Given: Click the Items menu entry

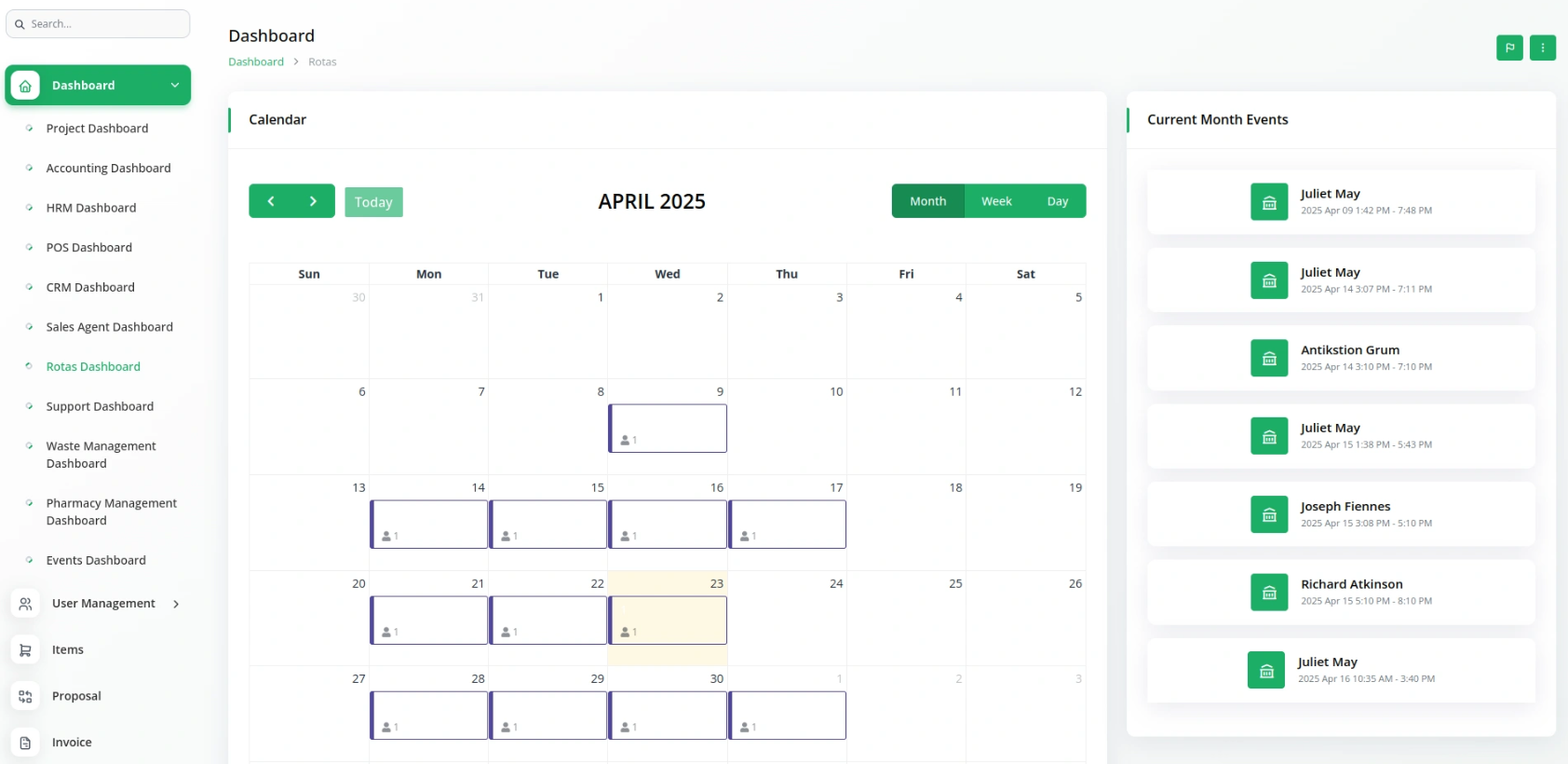Looking at the screenshot, I should [68, 650].
